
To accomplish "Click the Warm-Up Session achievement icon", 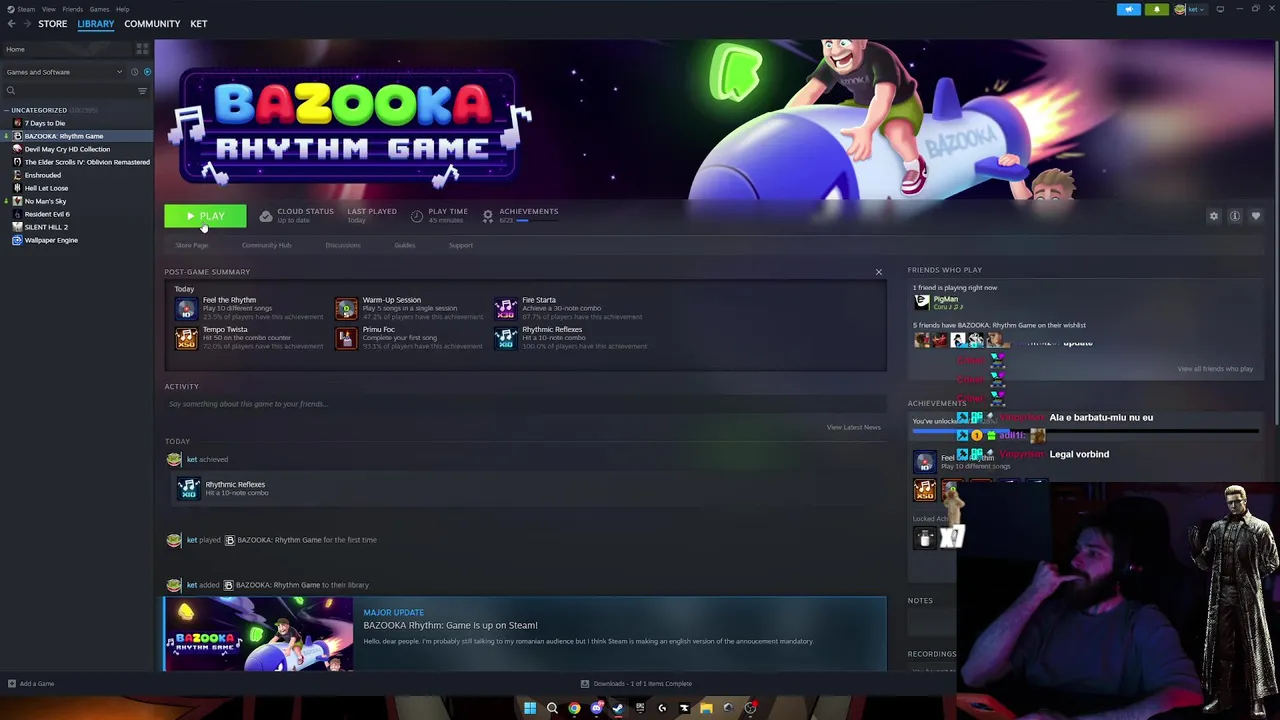I will point(346,308).
